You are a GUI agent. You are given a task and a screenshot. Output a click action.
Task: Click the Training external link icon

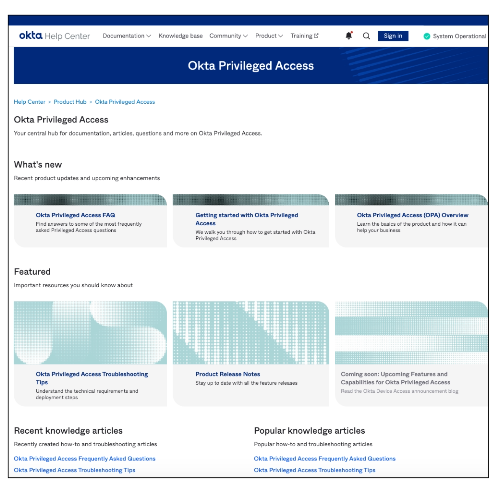point(316,35)
